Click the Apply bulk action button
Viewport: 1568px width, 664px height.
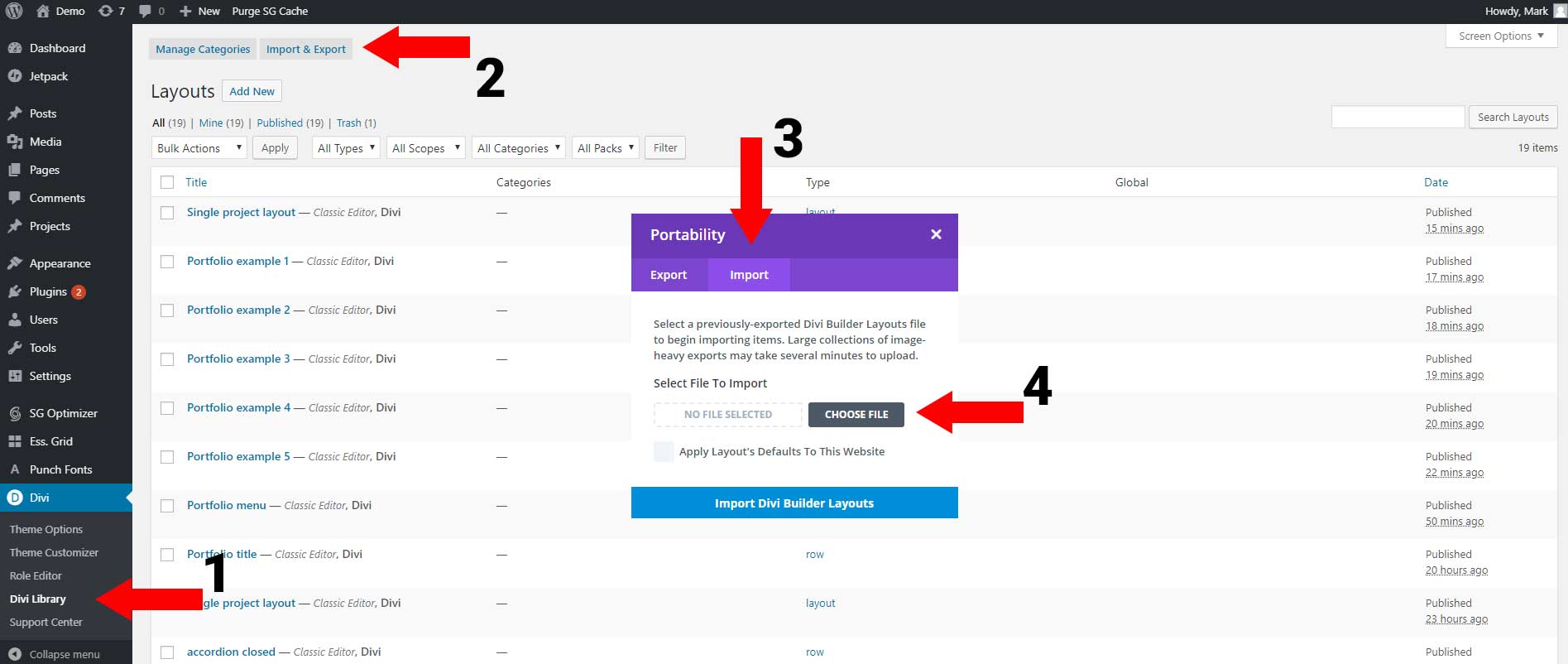click(x=275, y=148)
